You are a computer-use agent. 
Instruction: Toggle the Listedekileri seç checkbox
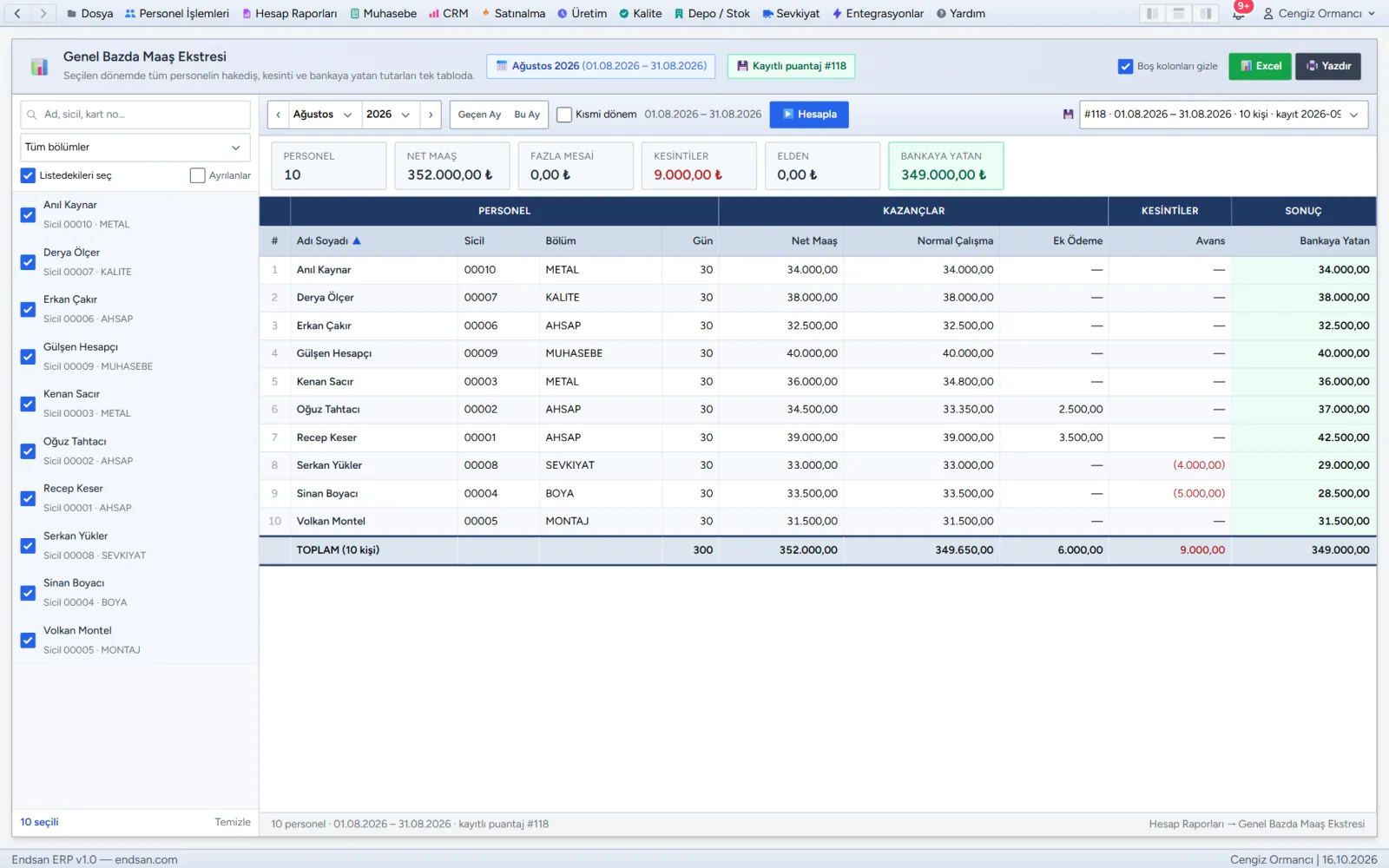click(28, 175)
